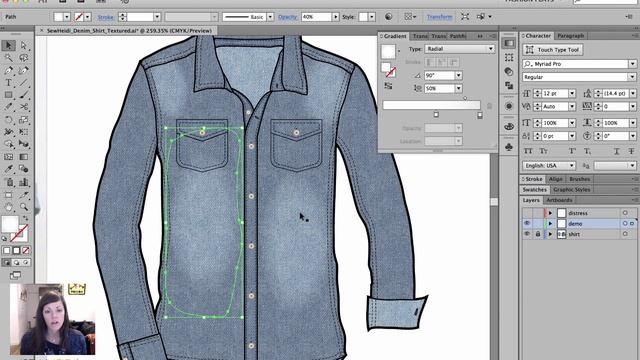Swap fill and stroke arrows icon
The width and height of the screenshot is (640, 360).
click(x=25, y=218)
